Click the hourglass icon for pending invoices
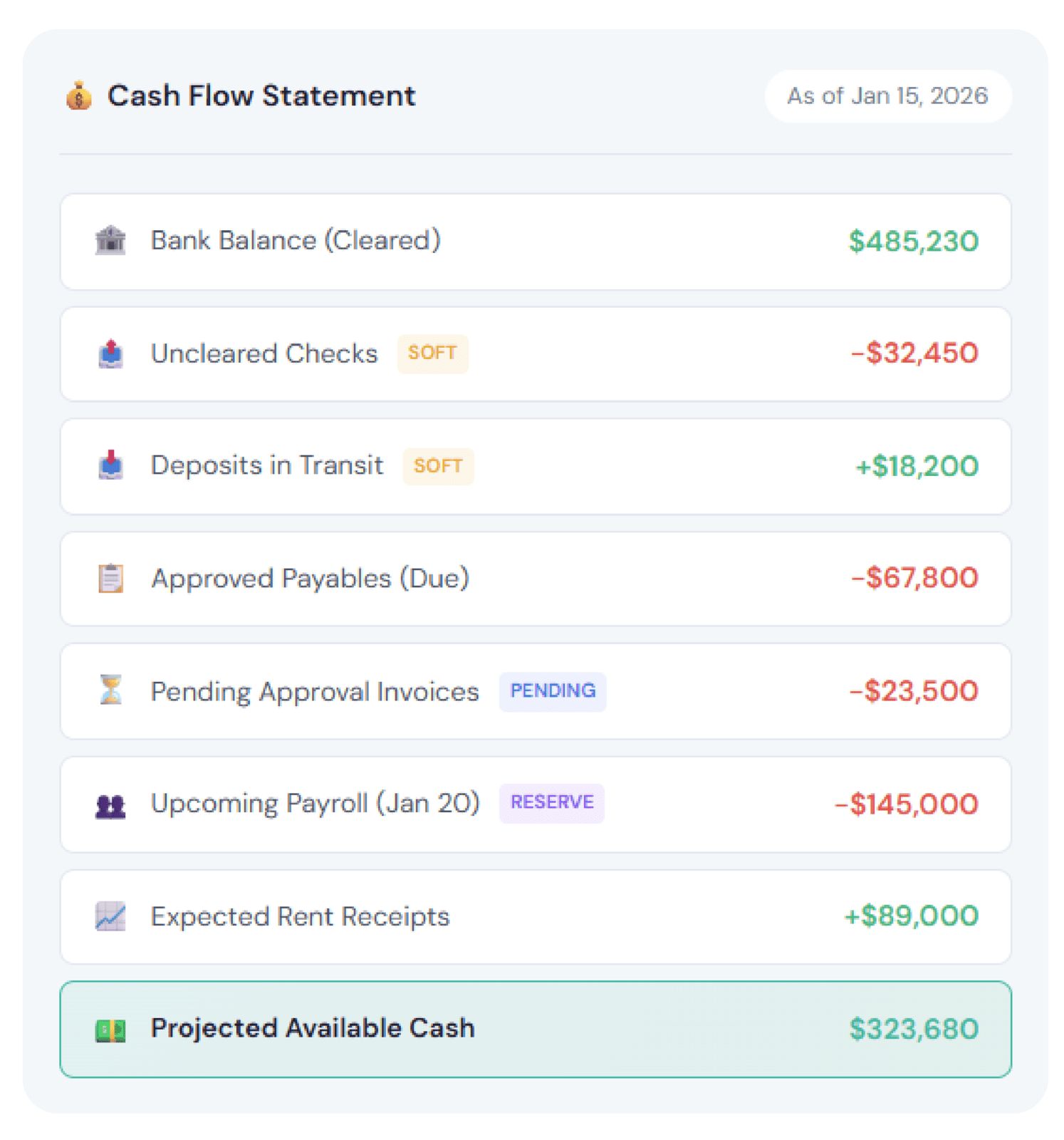 pyautogui.click(x=110, y=690)
